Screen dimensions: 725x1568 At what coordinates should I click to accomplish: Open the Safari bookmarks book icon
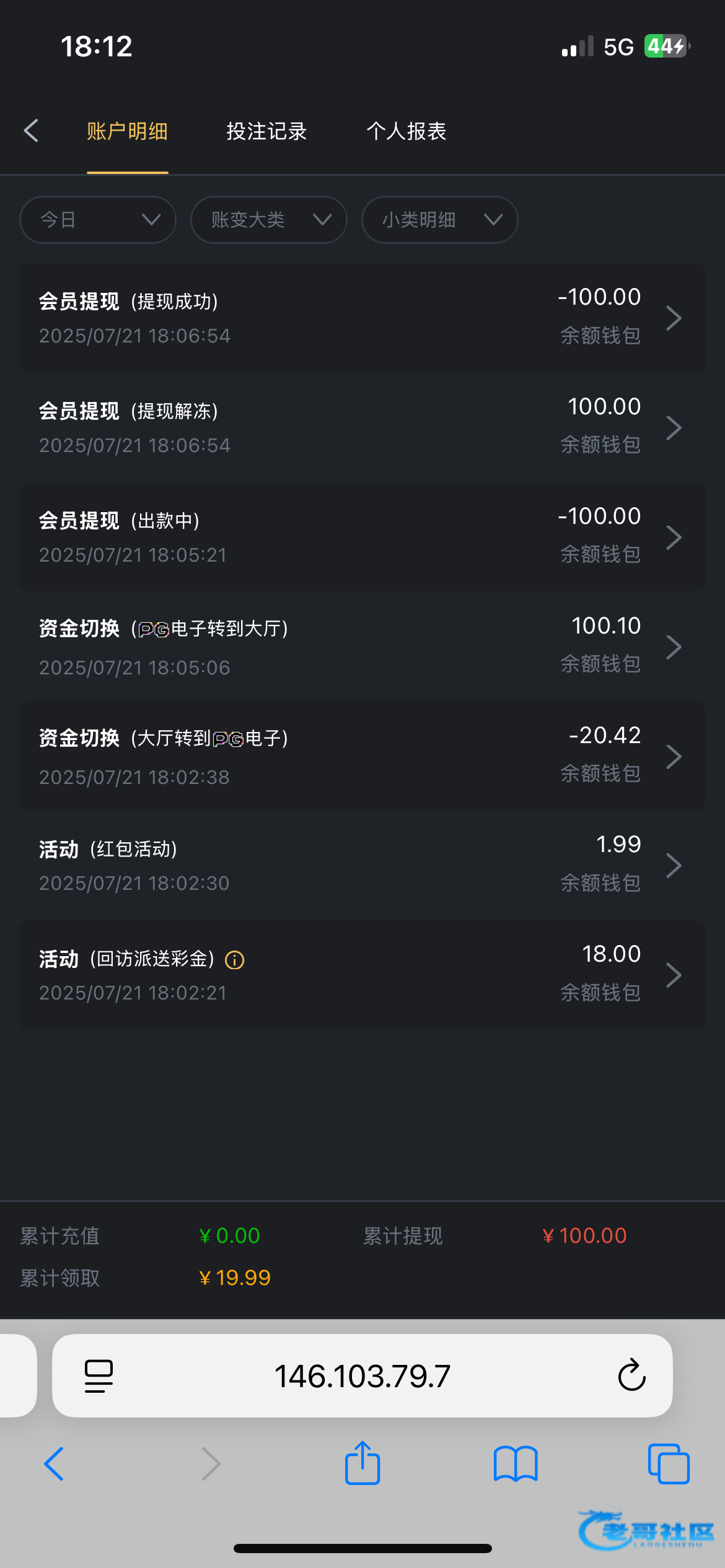click(x=516, y=1463)
